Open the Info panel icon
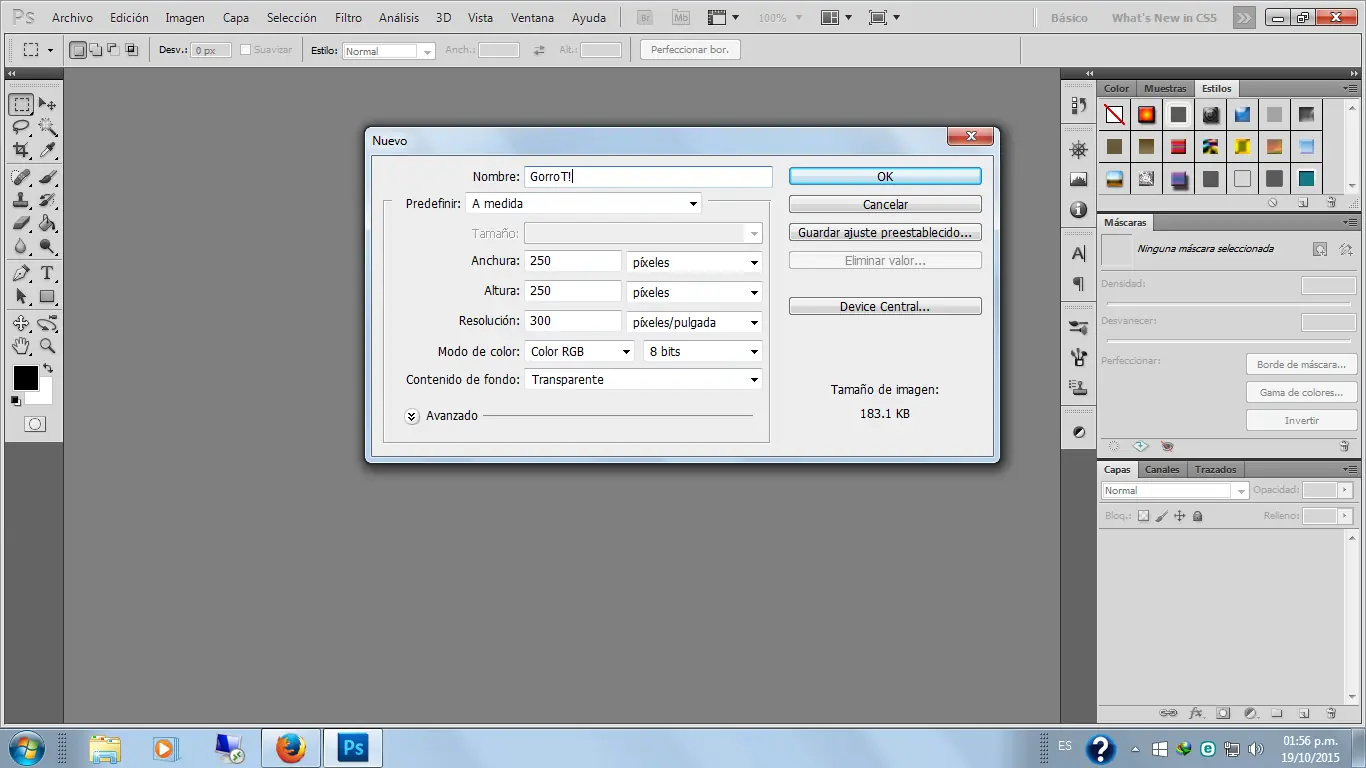Screen dimensions: 1366x768 click(x=1078, y=210)
